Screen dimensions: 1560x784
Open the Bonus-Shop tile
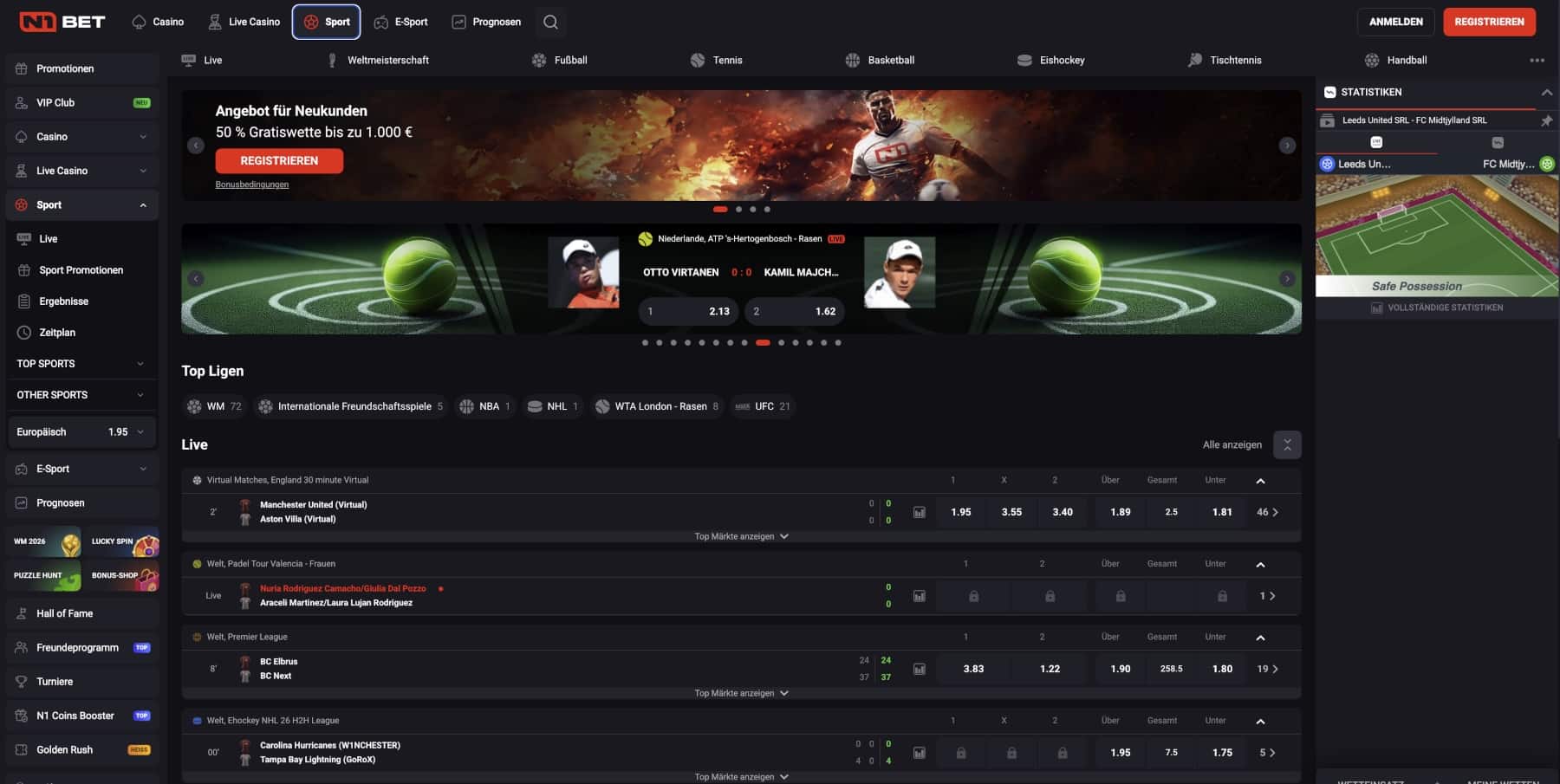[x=122, y=575]
